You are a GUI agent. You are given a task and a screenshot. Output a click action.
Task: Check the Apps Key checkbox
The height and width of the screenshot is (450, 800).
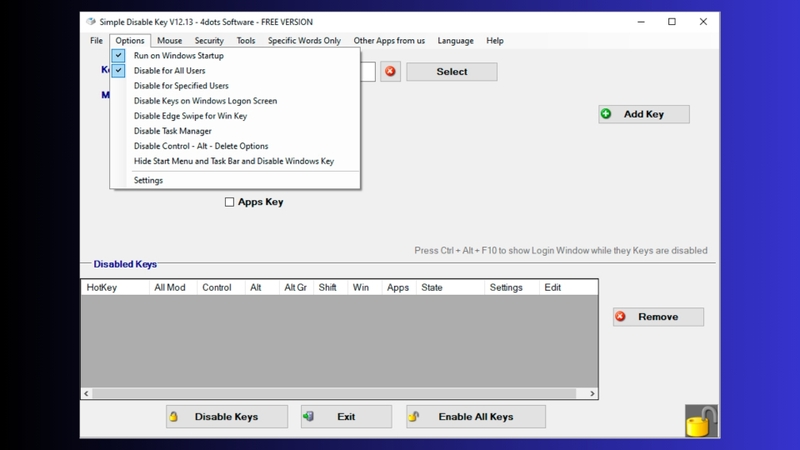coord(230,202)
